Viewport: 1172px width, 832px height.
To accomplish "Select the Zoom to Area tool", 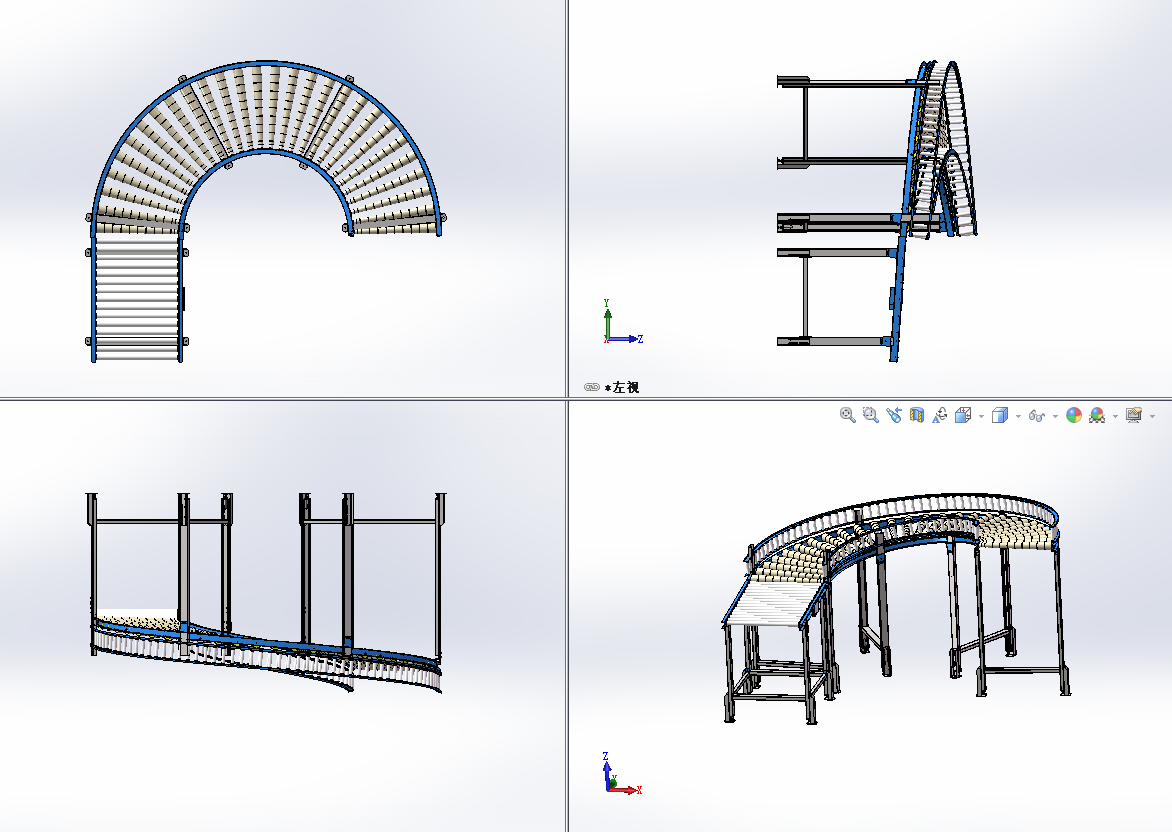I will coord(870,415).
